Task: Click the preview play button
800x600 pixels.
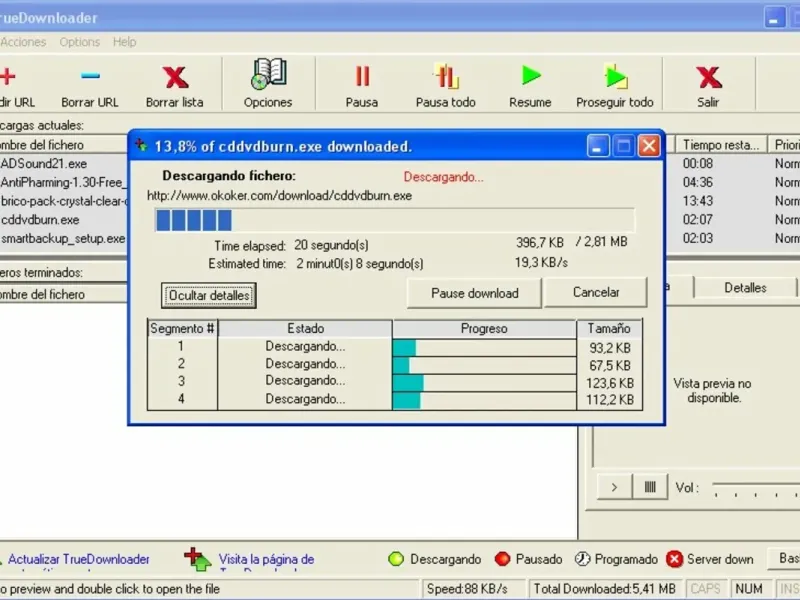Action: 614,487
